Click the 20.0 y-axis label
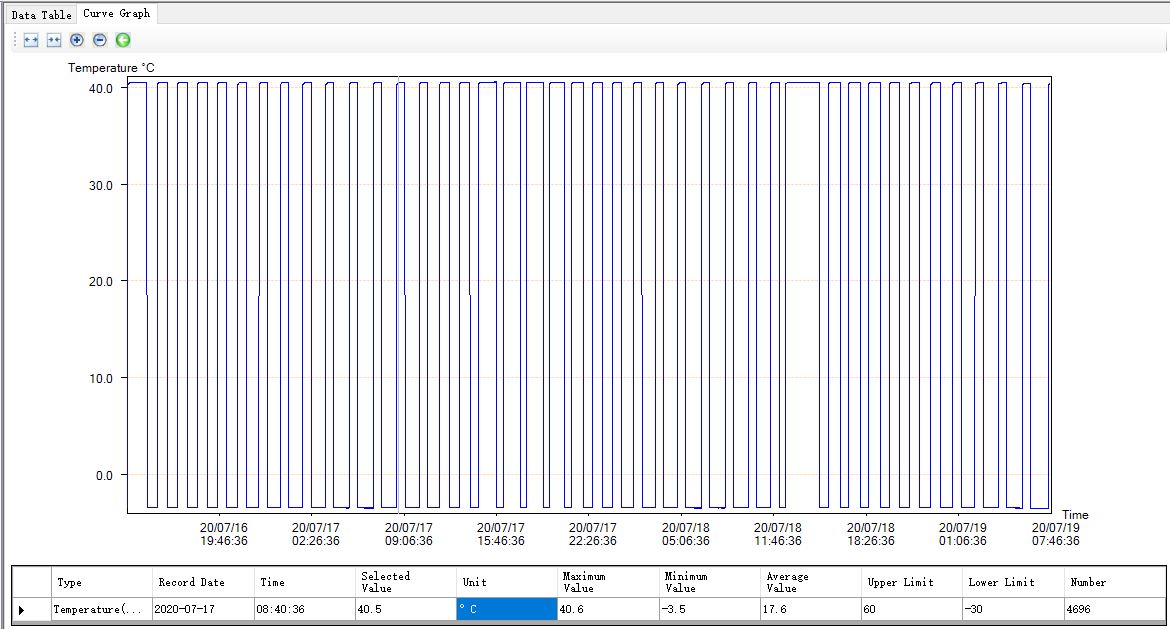1170x629 pixels. click(101, 281)
